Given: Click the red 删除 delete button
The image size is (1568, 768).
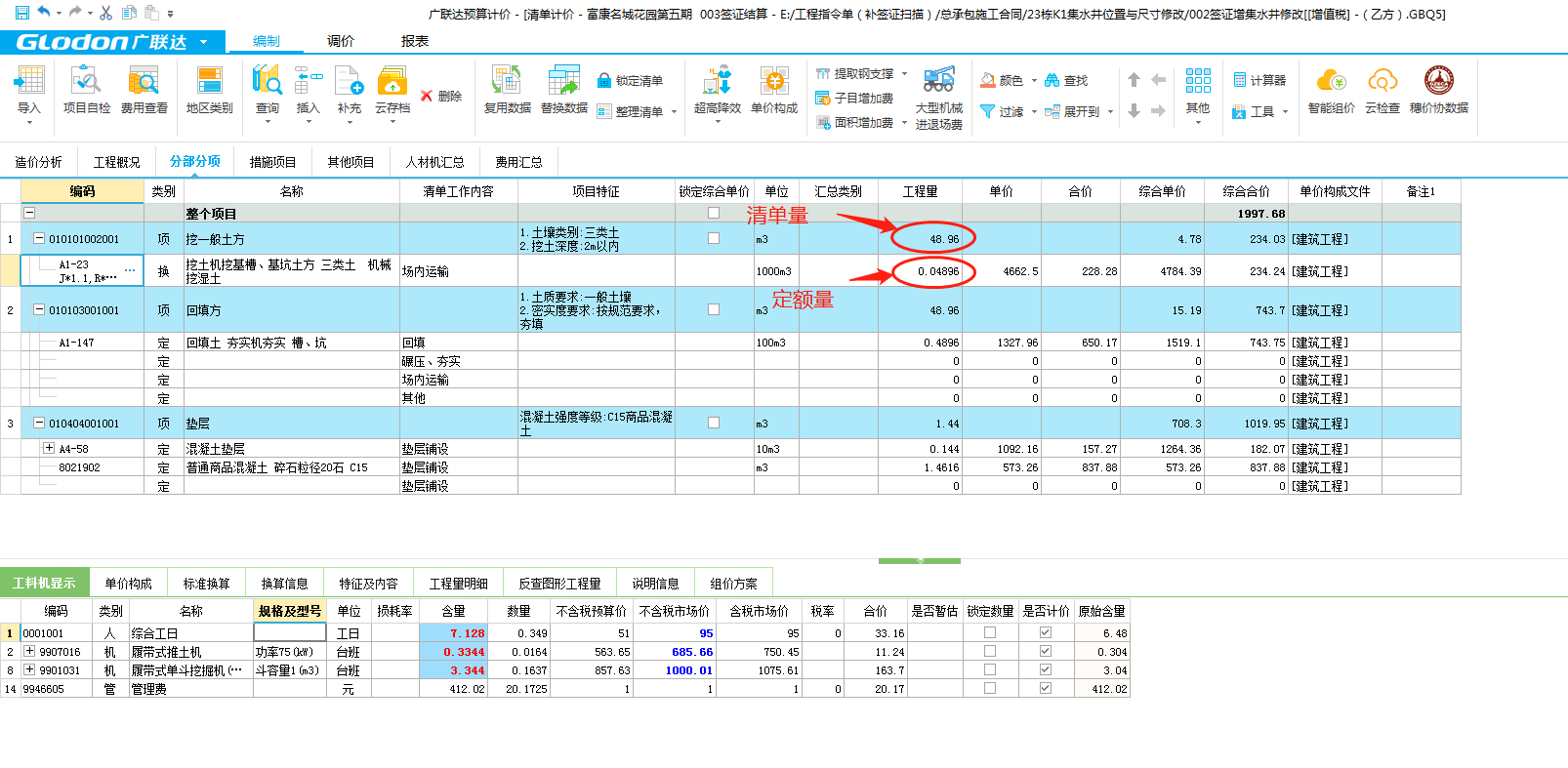Looking at the screenshot, I should (441, 96).
